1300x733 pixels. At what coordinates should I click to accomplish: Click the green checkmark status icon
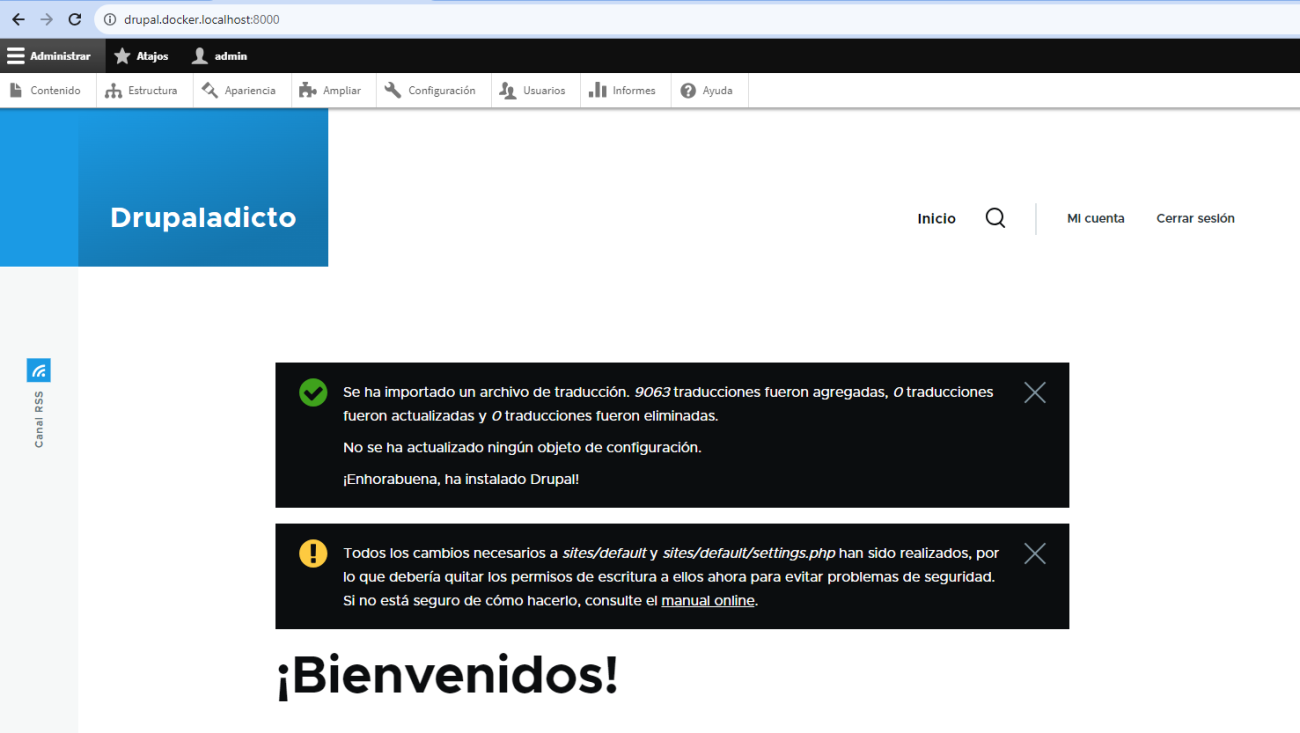tap(313, 392)
